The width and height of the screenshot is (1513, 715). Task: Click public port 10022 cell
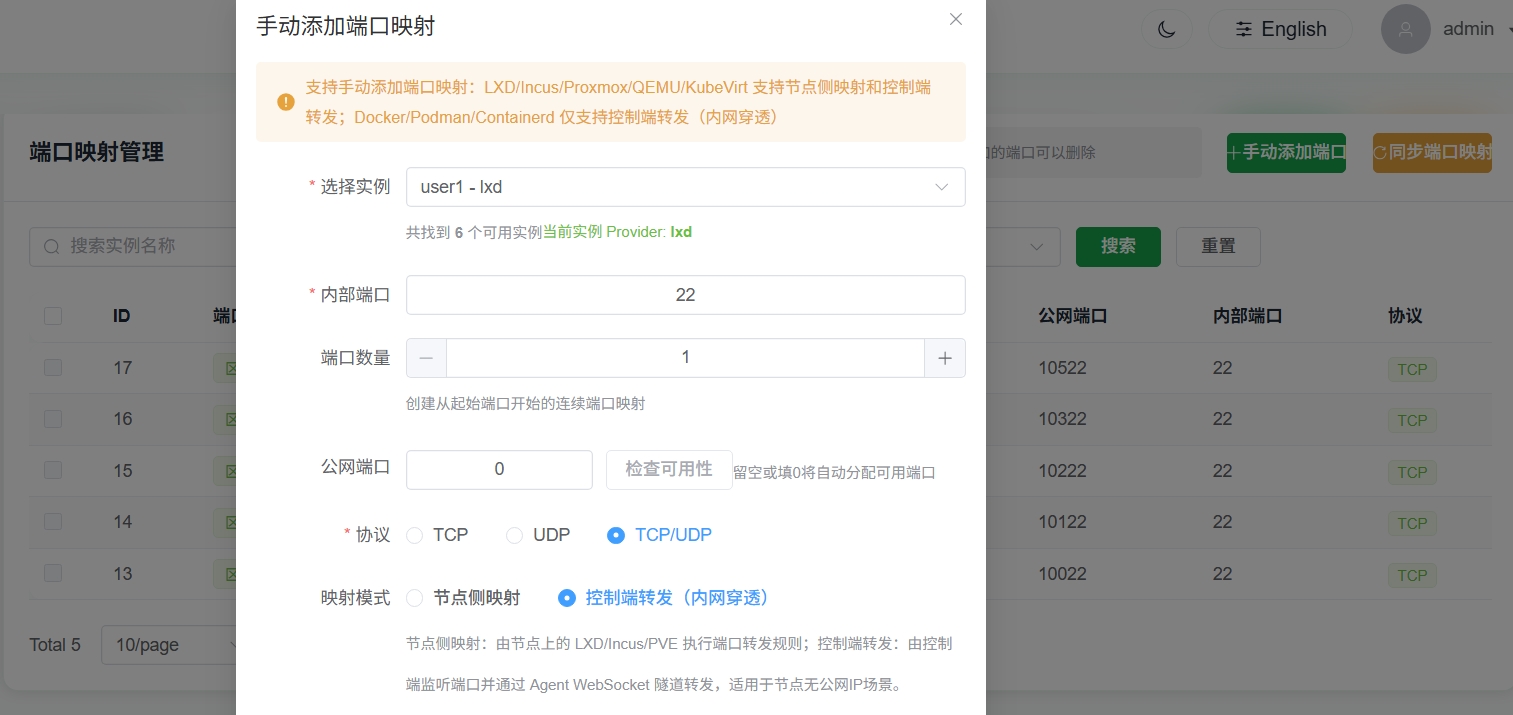pyautogui.click(x=1062, y=574)
